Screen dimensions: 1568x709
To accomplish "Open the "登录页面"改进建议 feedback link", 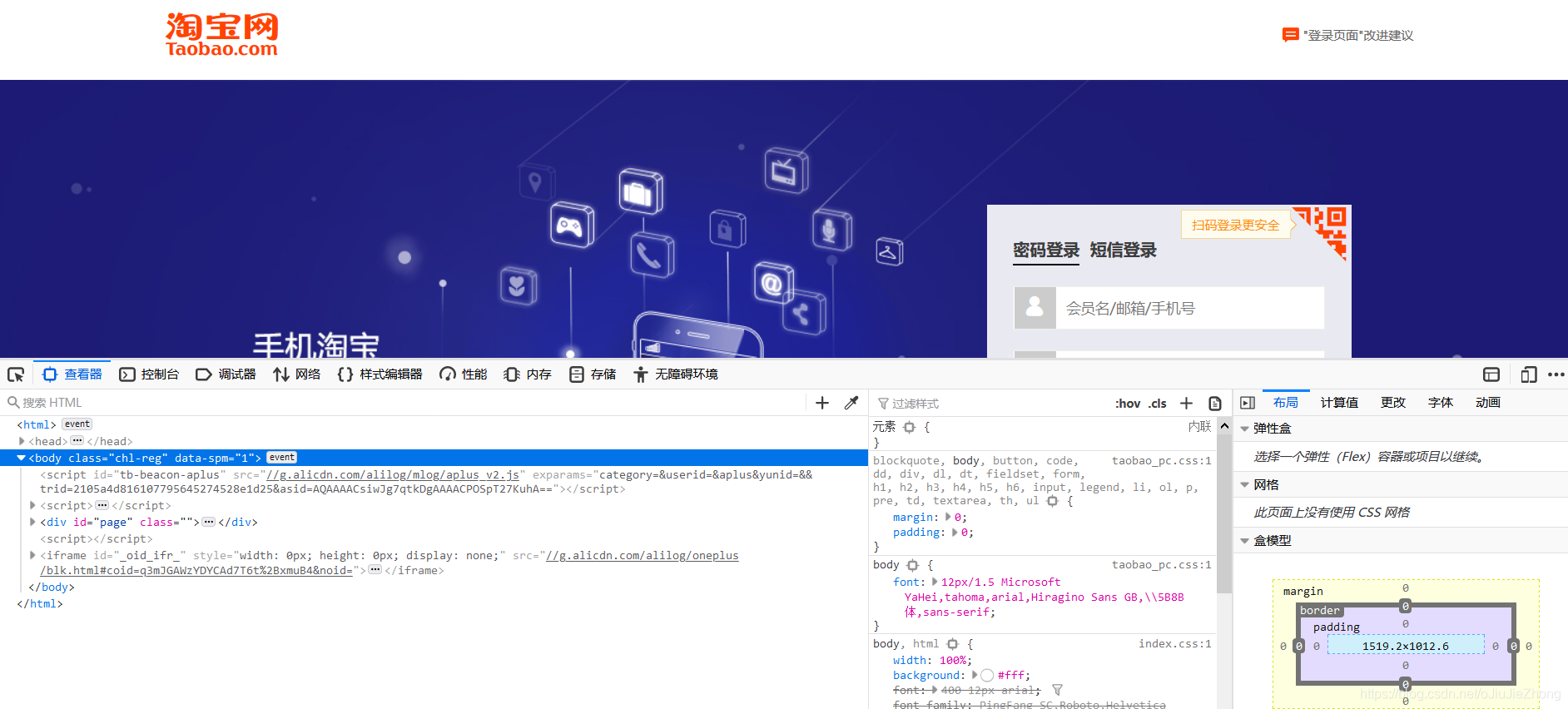I will pyautogui.click(x=1358, y=35).
